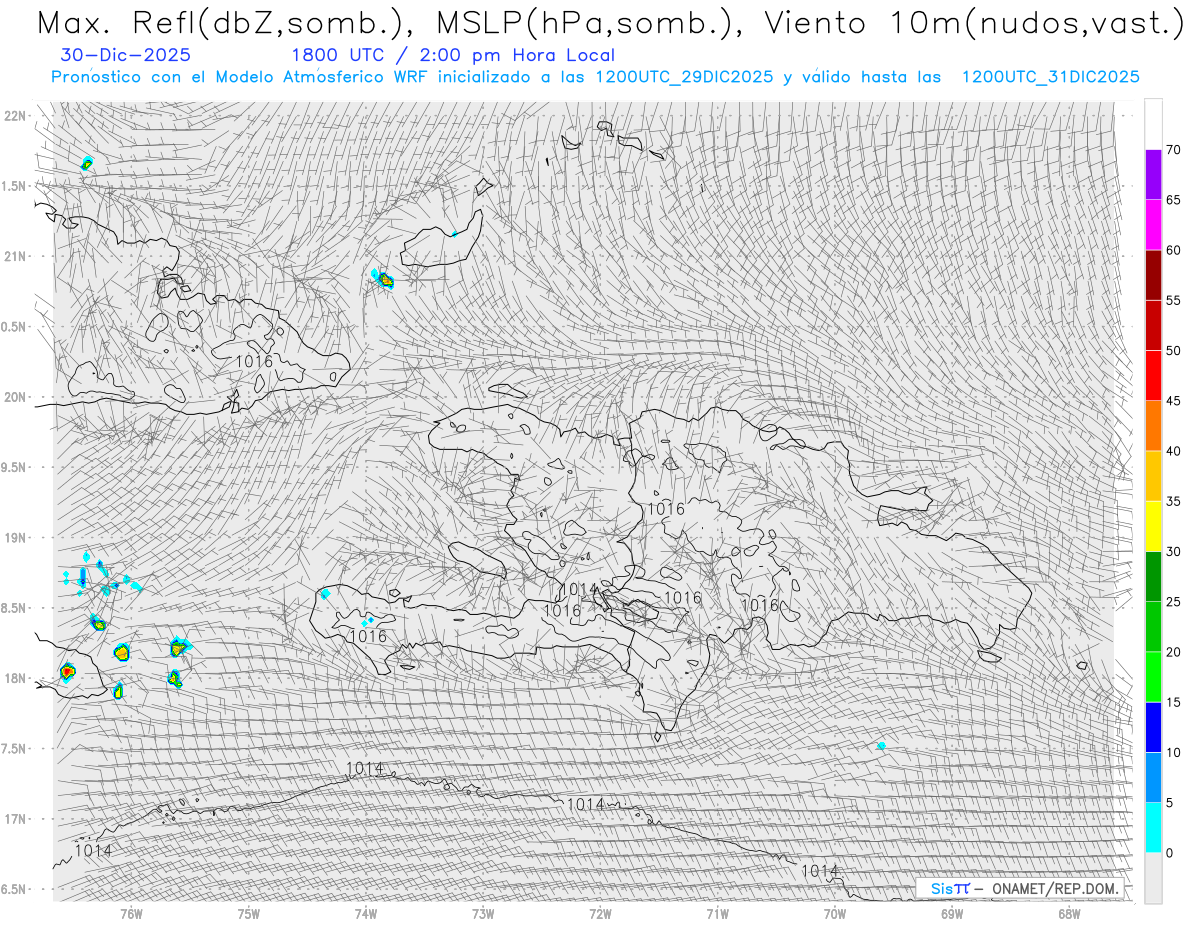Click the legend value '50'
Viewport: 1200px width, 927px height.
click(1173, 351)
